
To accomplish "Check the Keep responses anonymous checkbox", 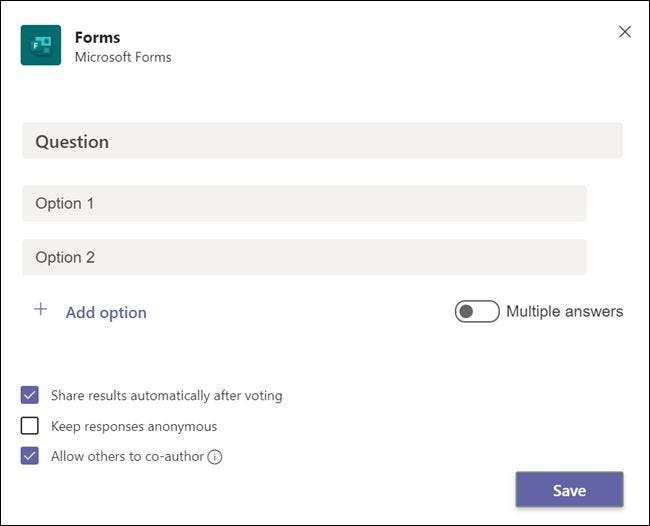I will pos(30,426).
